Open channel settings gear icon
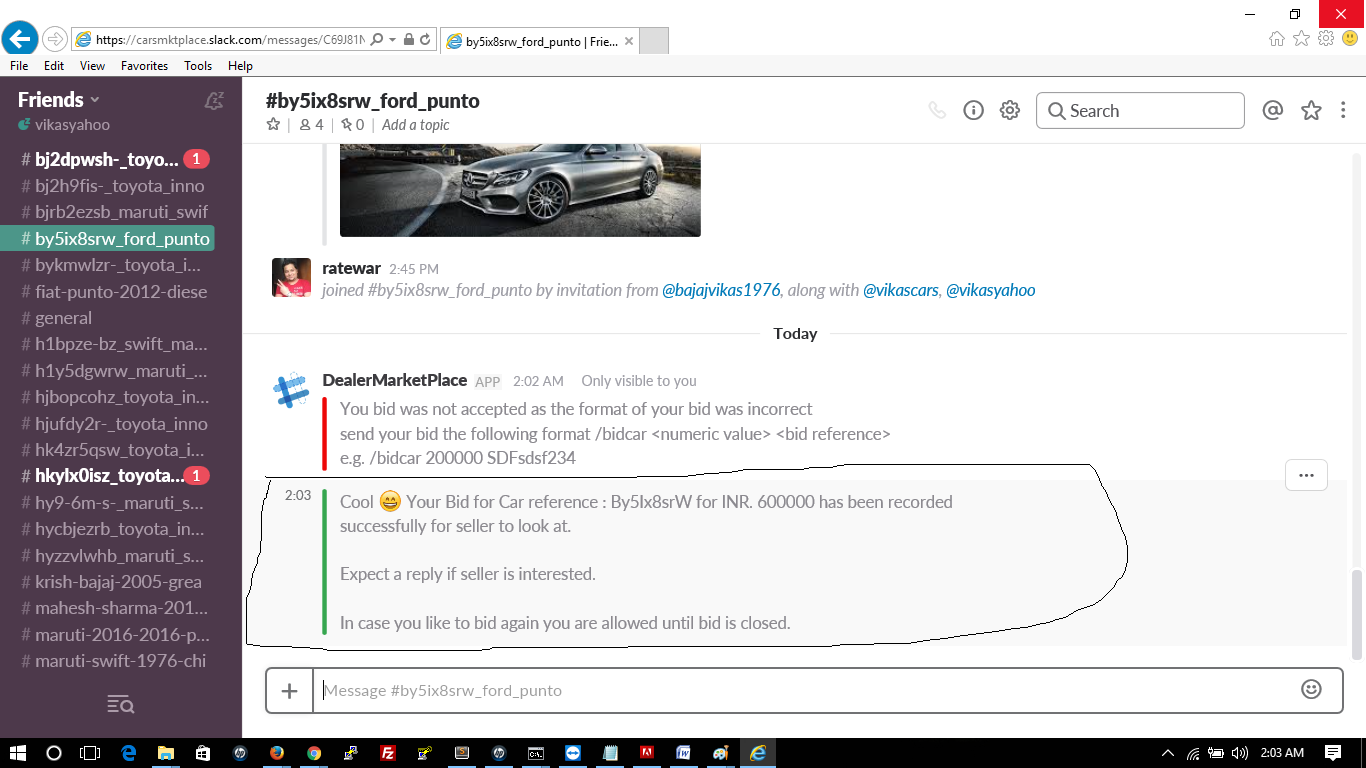 (x=1010, y=110)
